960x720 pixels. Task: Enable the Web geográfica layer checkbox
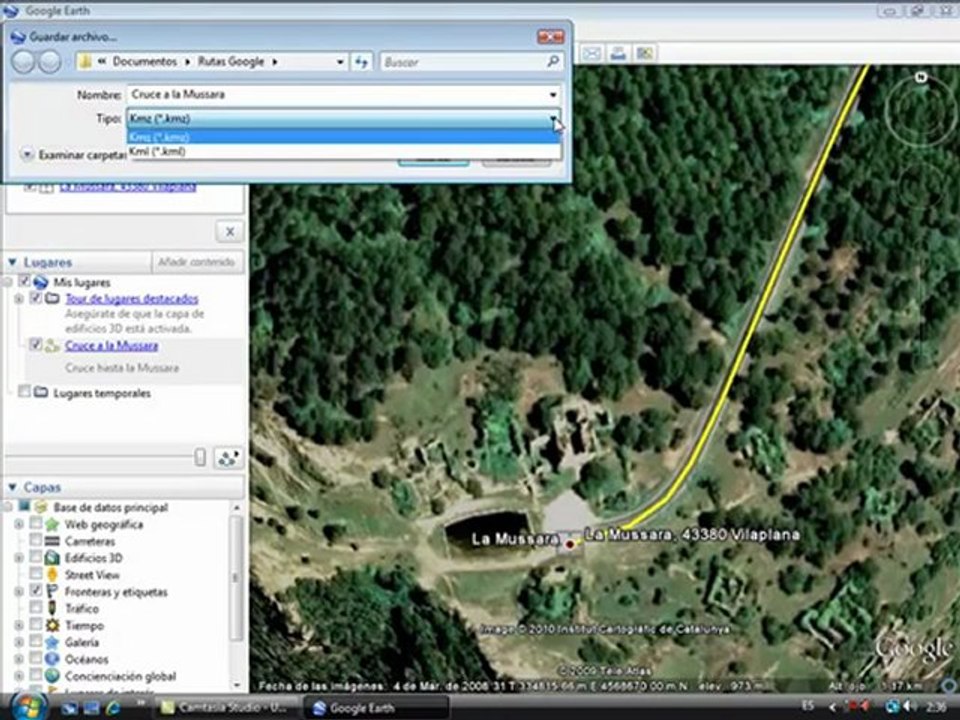pyautogui.click(x=36, y=524)
